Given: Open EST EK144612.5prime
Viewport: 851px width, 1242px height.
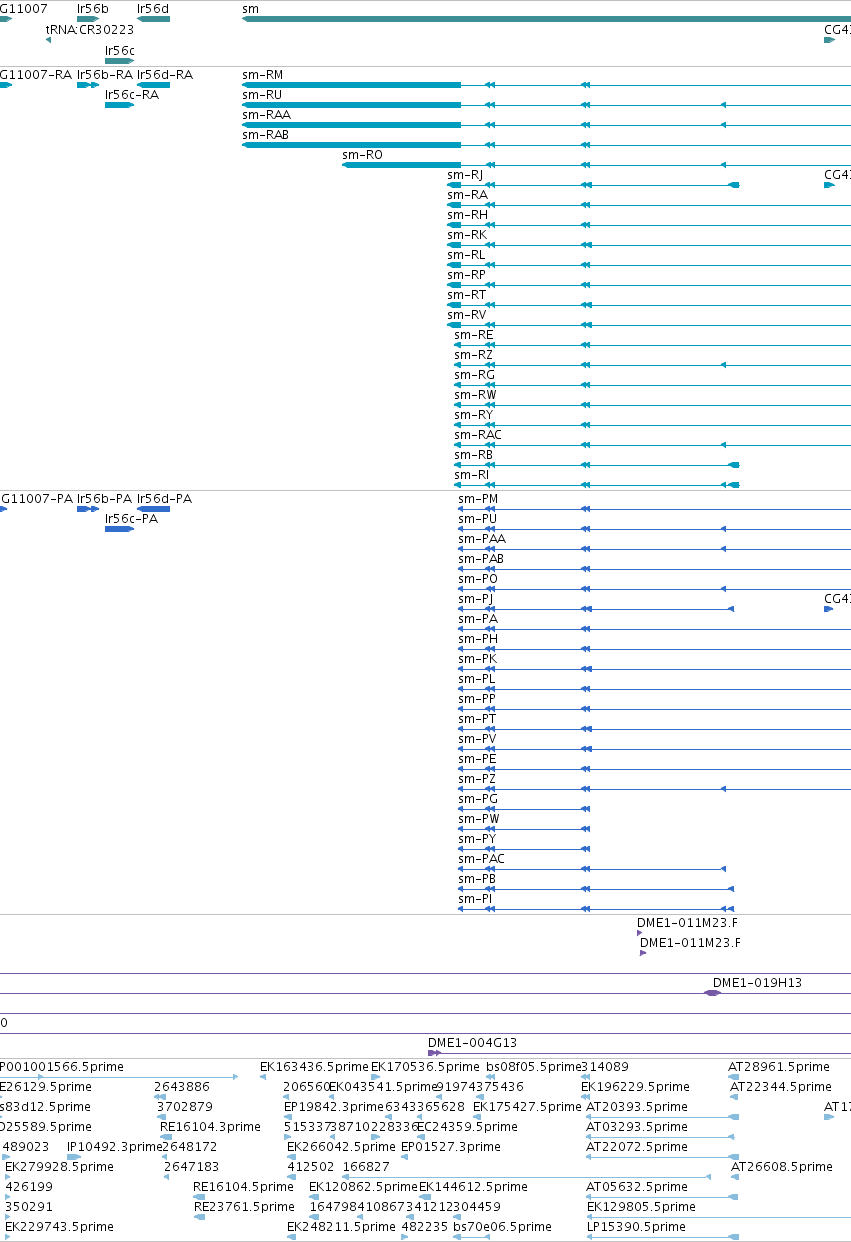Looking at the screenshot, I should click(x=473, y=1187).
